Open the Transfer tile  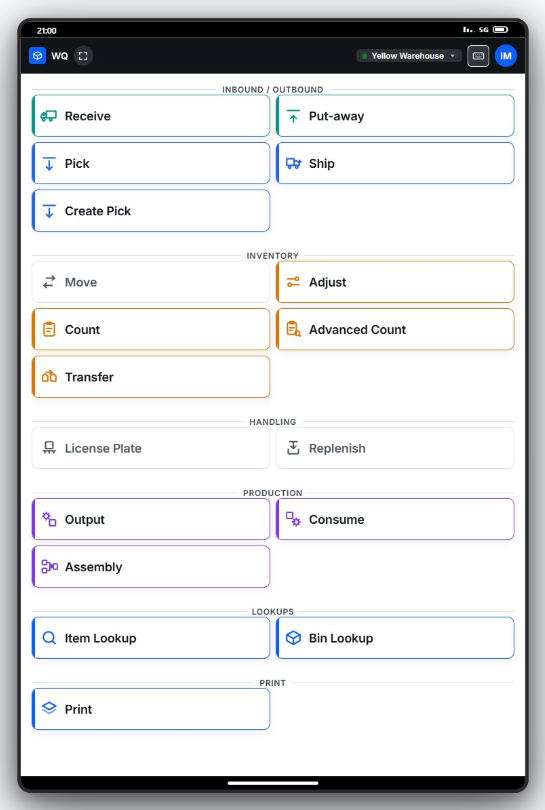click(x=151, y=377)
